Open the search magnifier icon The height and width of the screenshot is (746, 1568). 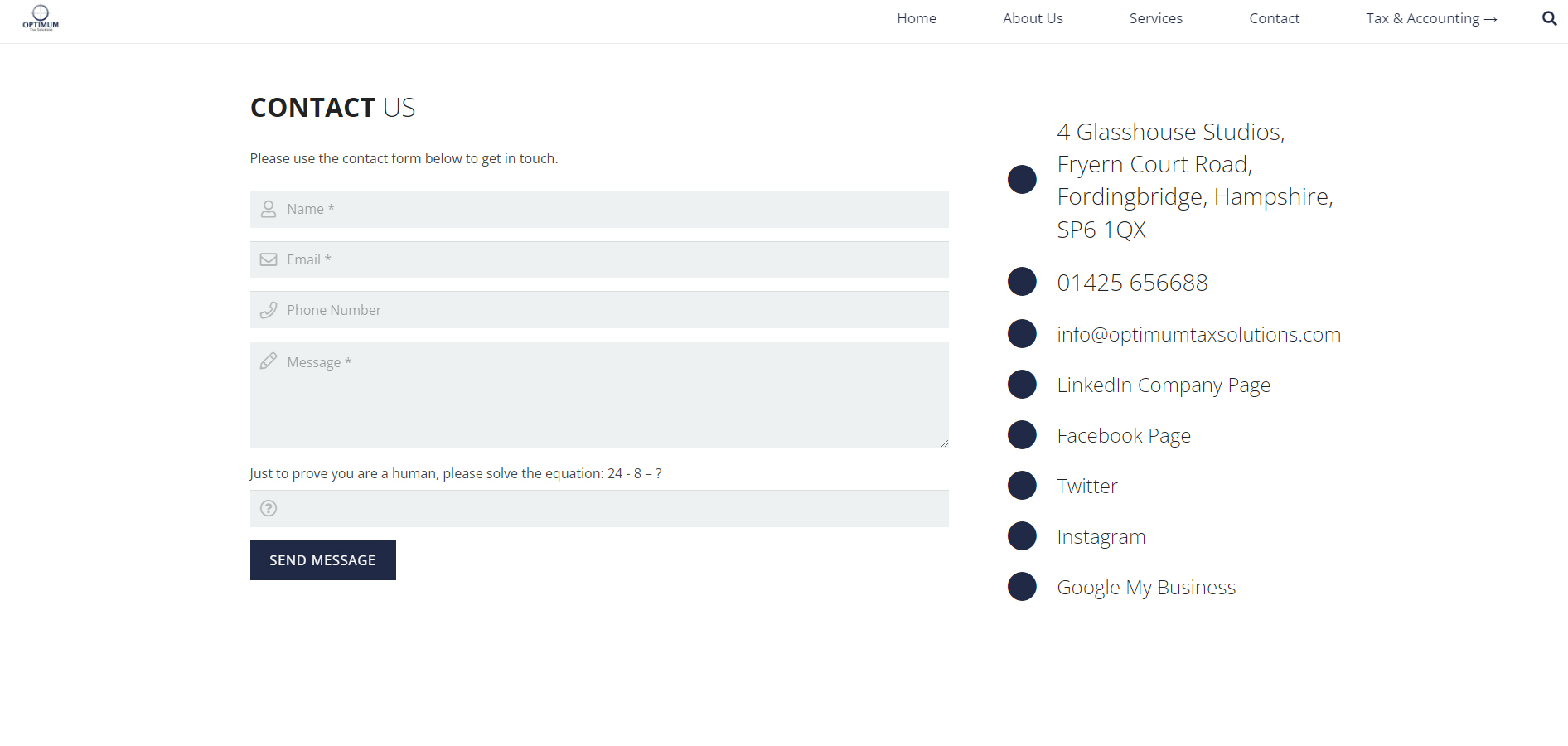click(1549, 18)
